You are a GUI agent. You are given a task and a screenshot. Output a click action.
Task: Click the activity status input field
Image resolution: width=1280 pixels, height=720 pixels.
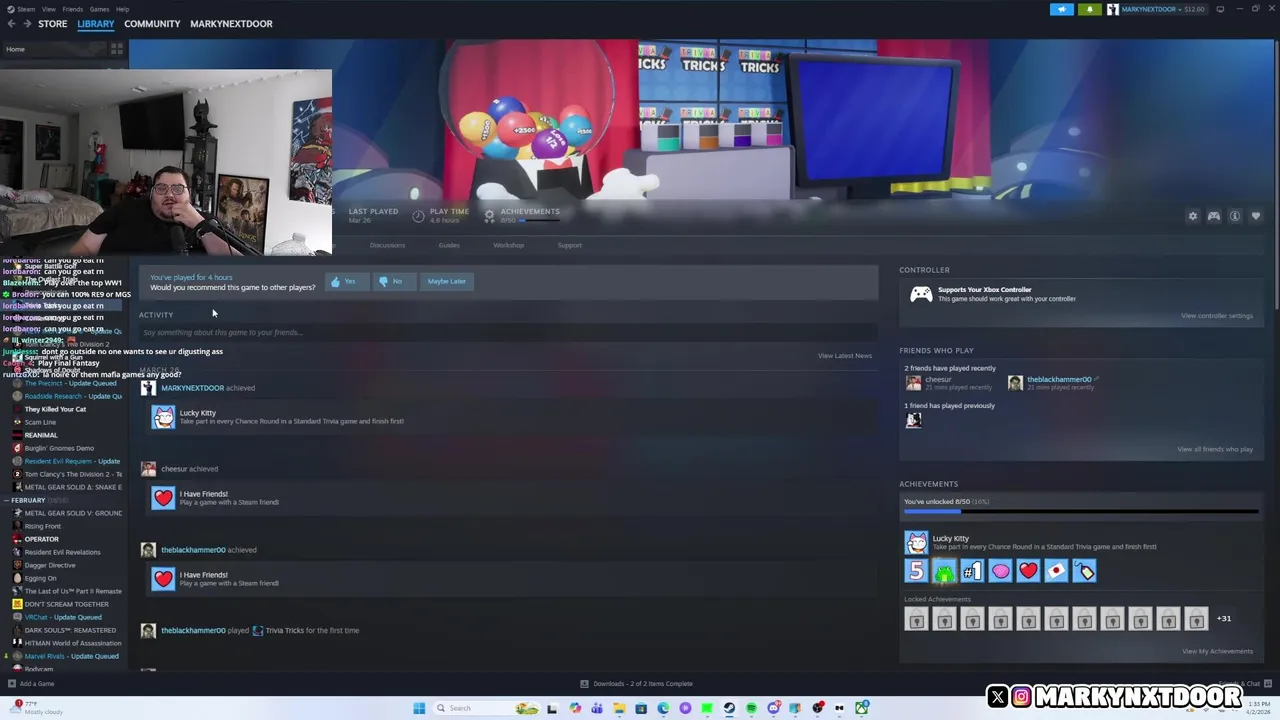point(508,332)
